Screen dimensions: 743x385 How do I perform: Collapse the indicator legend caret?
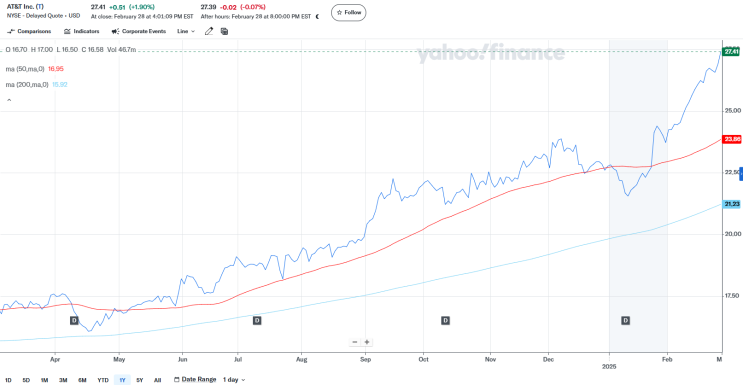[x=9, y=100]
